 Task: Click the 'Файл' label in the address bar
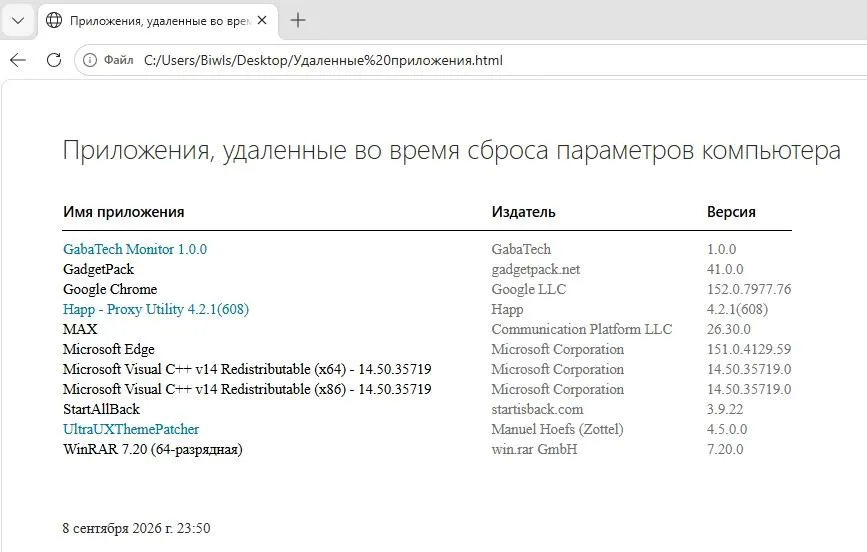[118, 60]
